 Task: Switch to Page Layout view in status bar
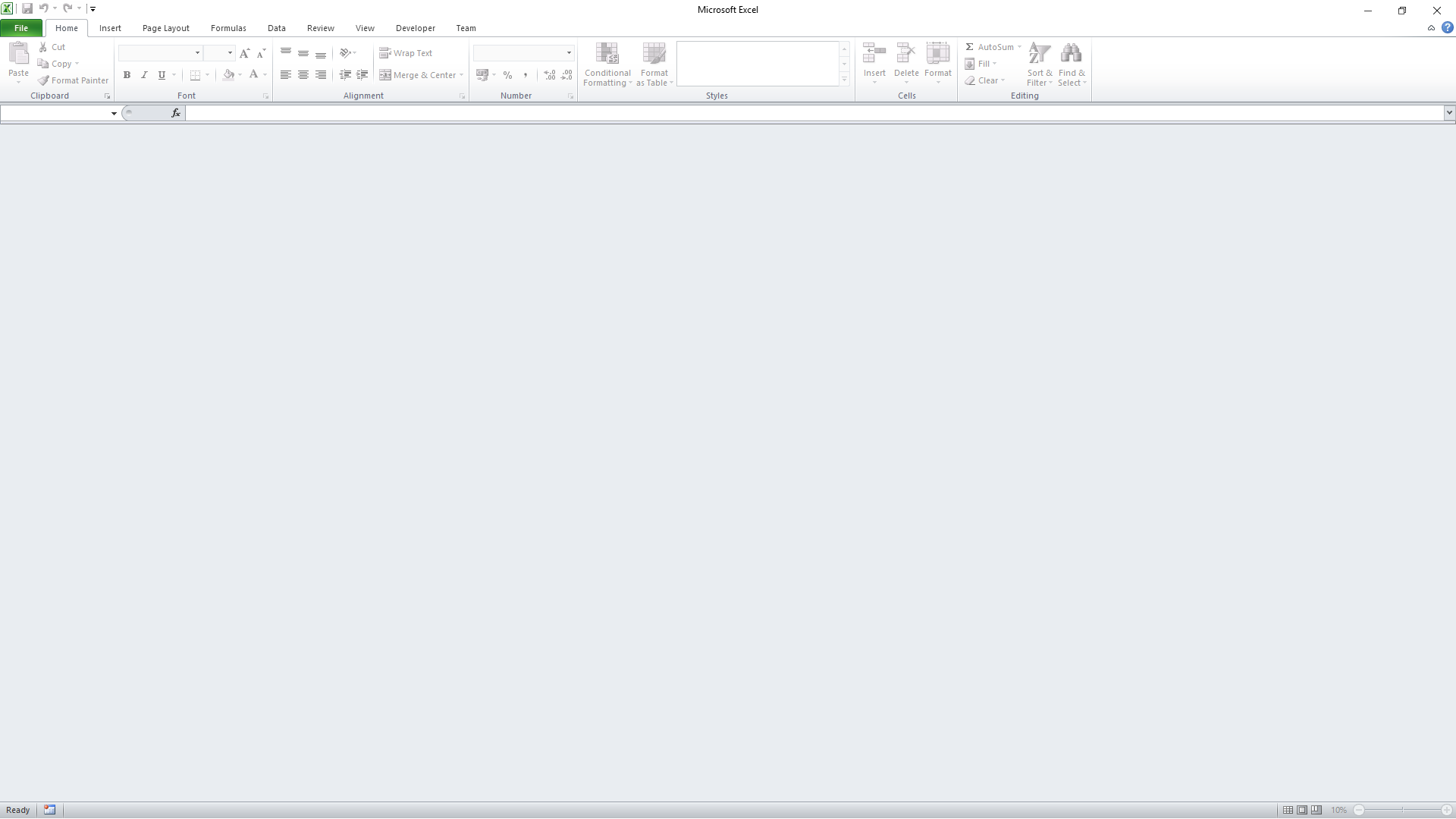click(x=1302, y=810)
